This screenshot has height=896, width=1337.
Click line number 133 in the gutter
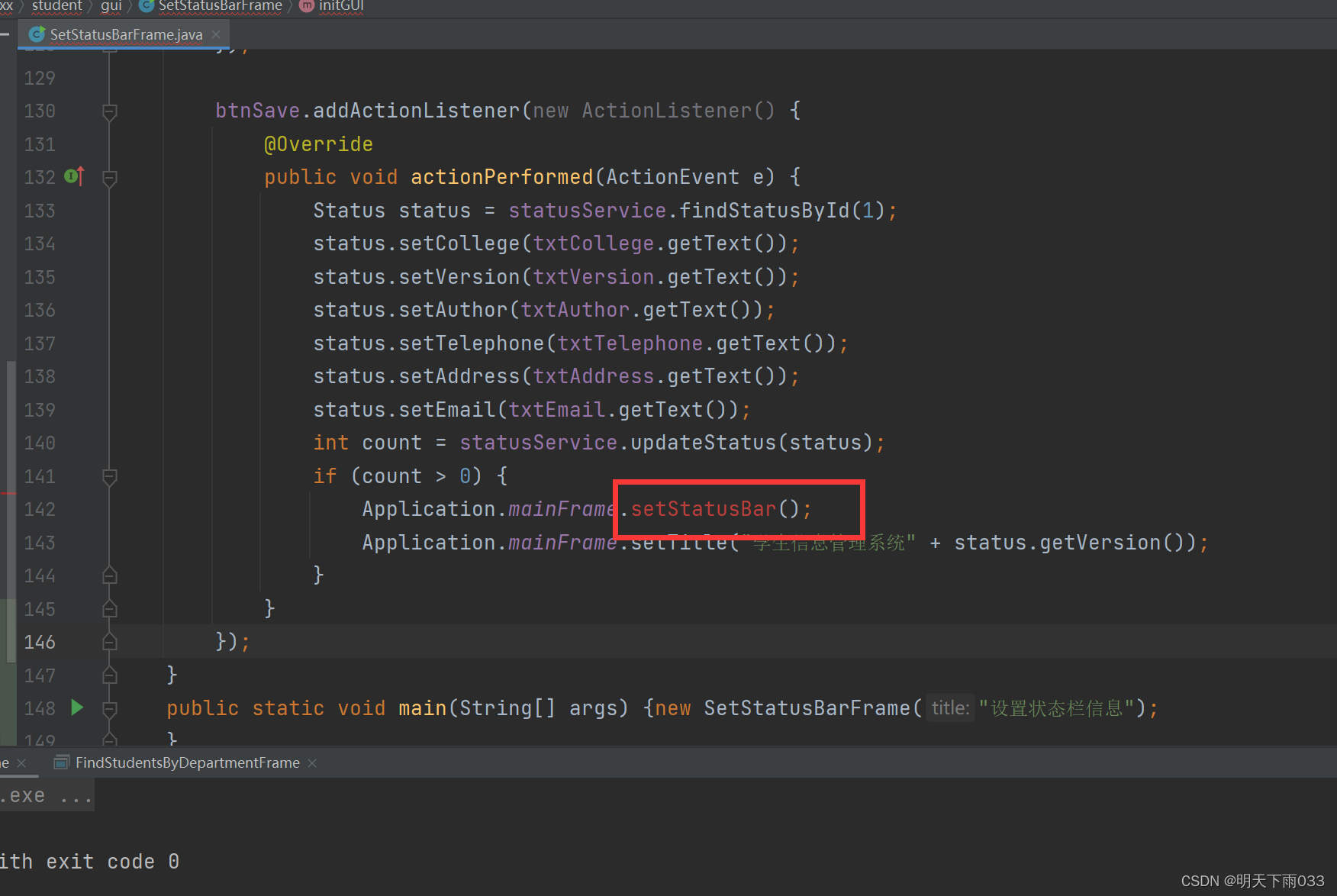40,211
